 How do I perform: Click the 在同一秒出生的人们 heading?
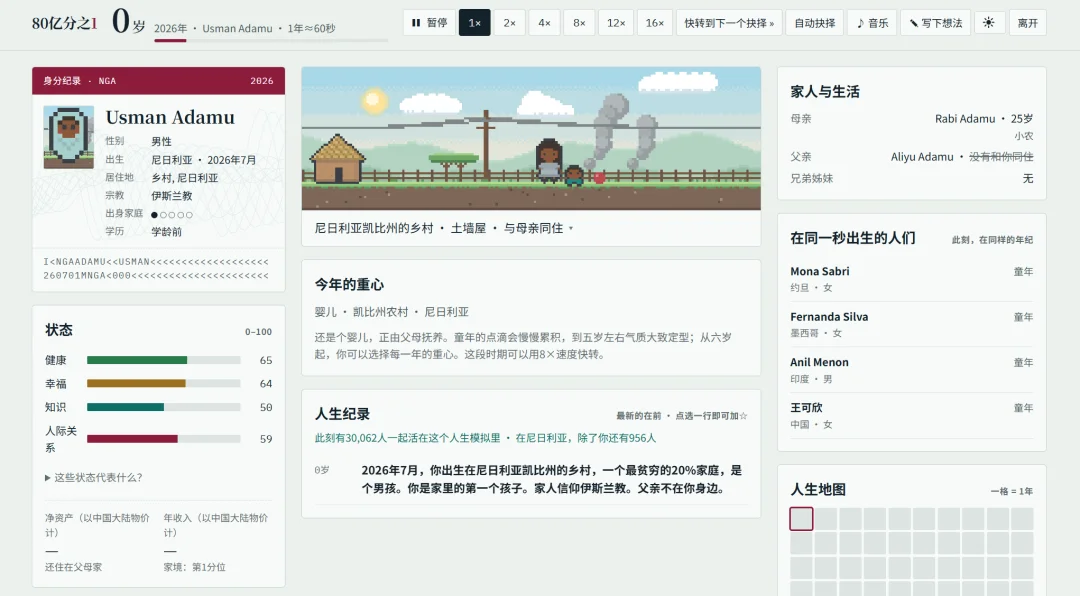click(853, 238)
